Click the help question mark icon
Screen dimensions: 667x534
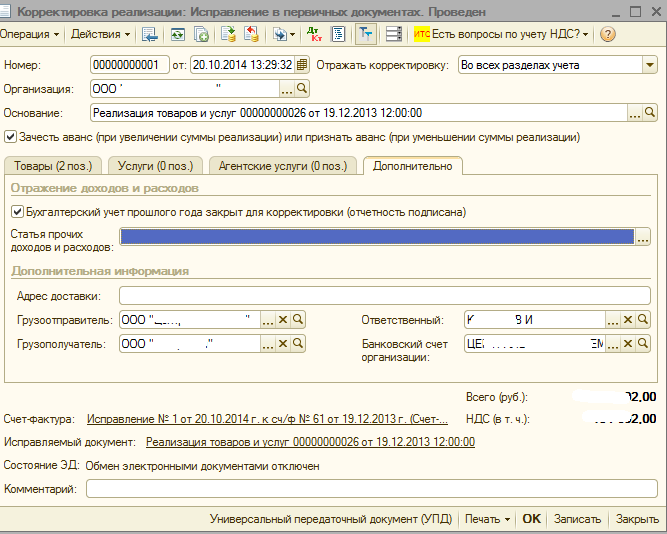pos(608,34)
